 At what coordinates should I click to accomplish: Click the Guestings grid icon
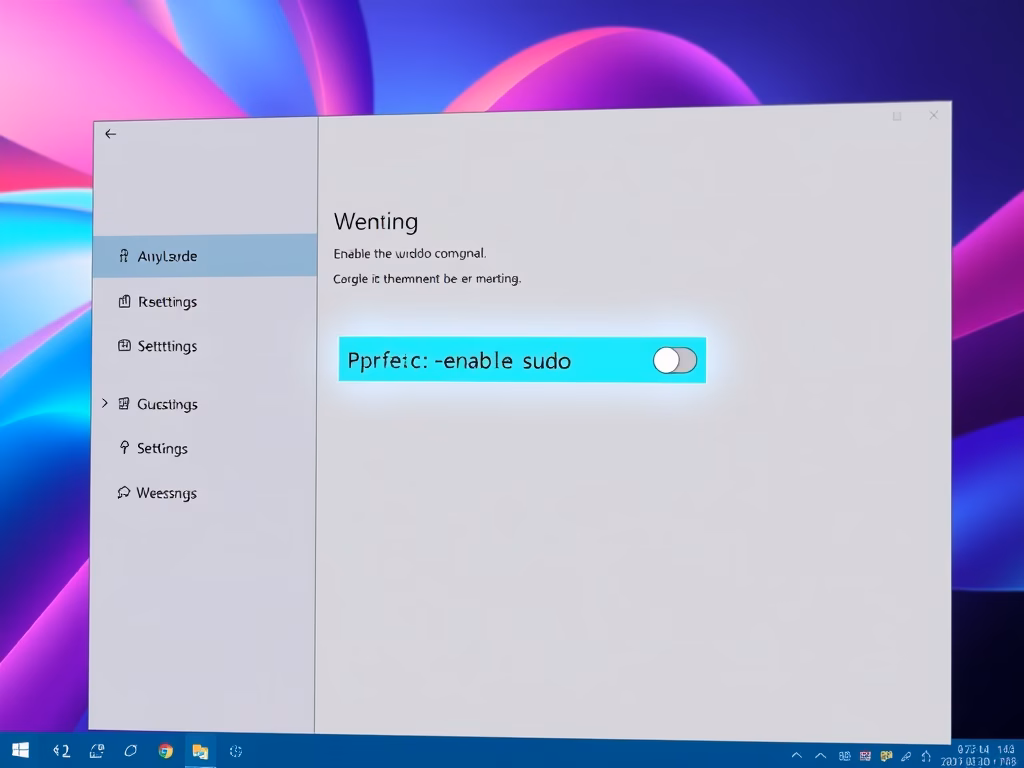coord(125,404)
